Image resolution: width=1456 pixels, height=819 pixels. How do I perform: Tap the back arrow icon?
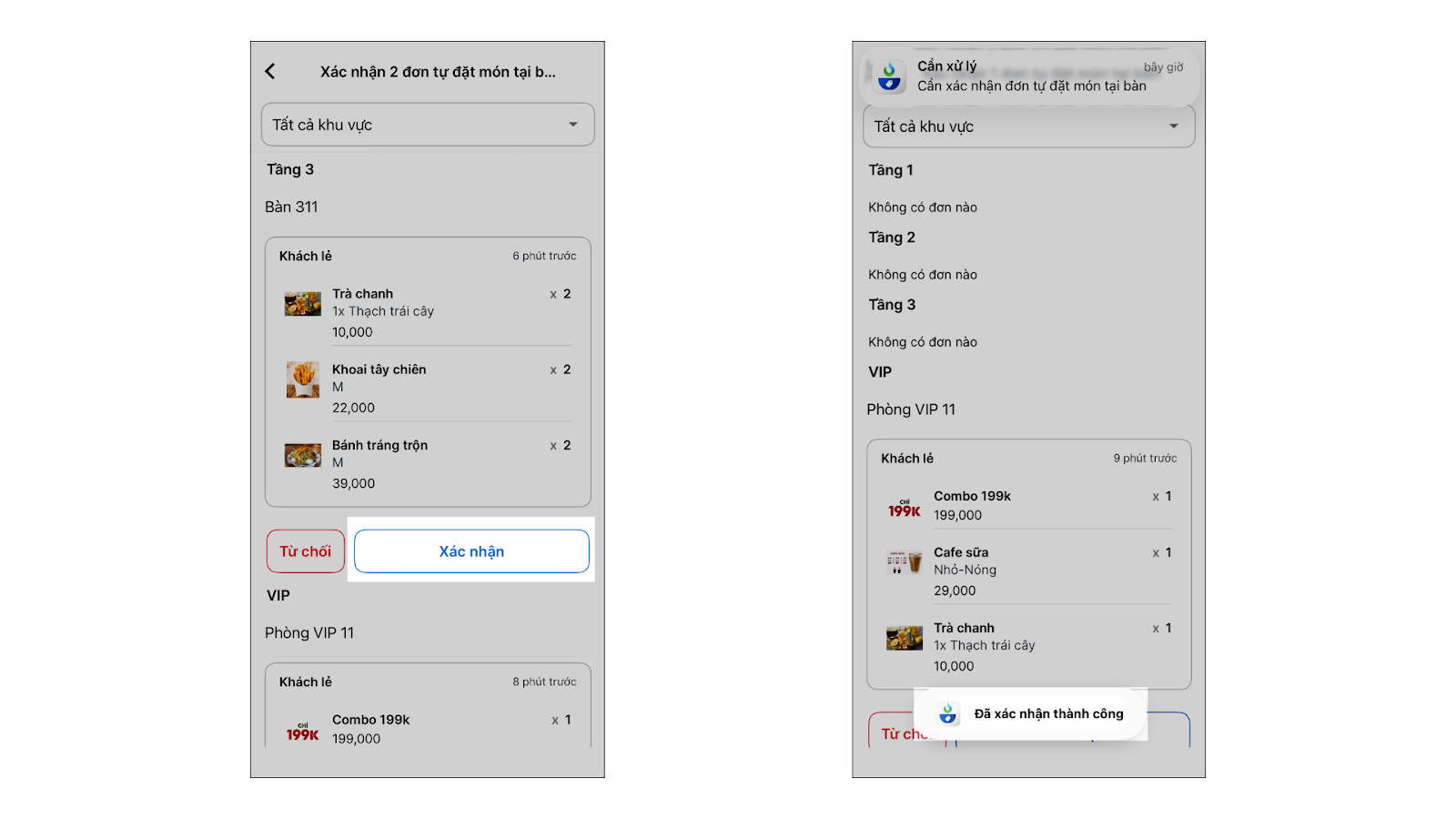tap(270, 71)
